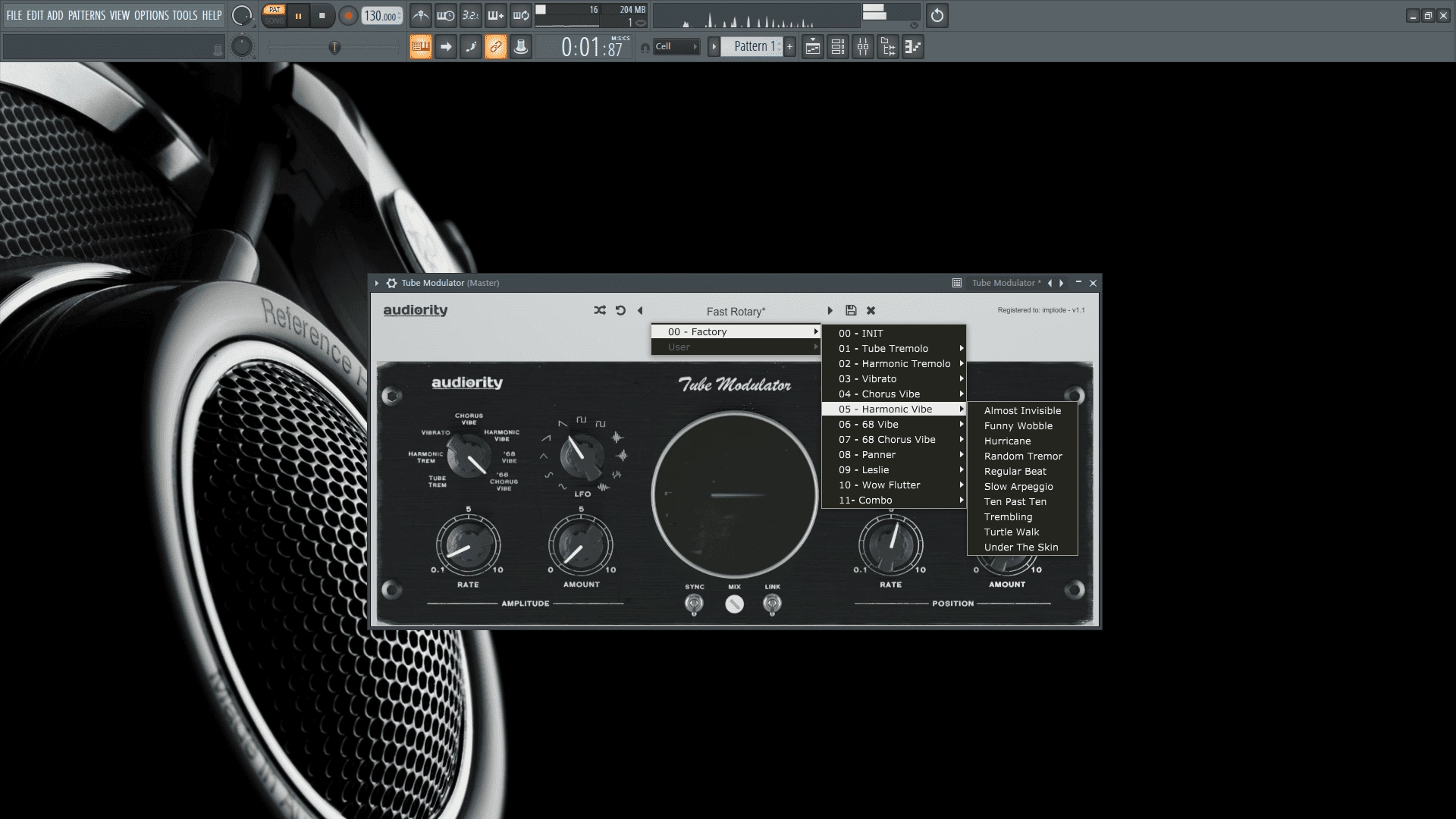Open the Patterns menu
The image size is (1456, 819).
point(86,15)
